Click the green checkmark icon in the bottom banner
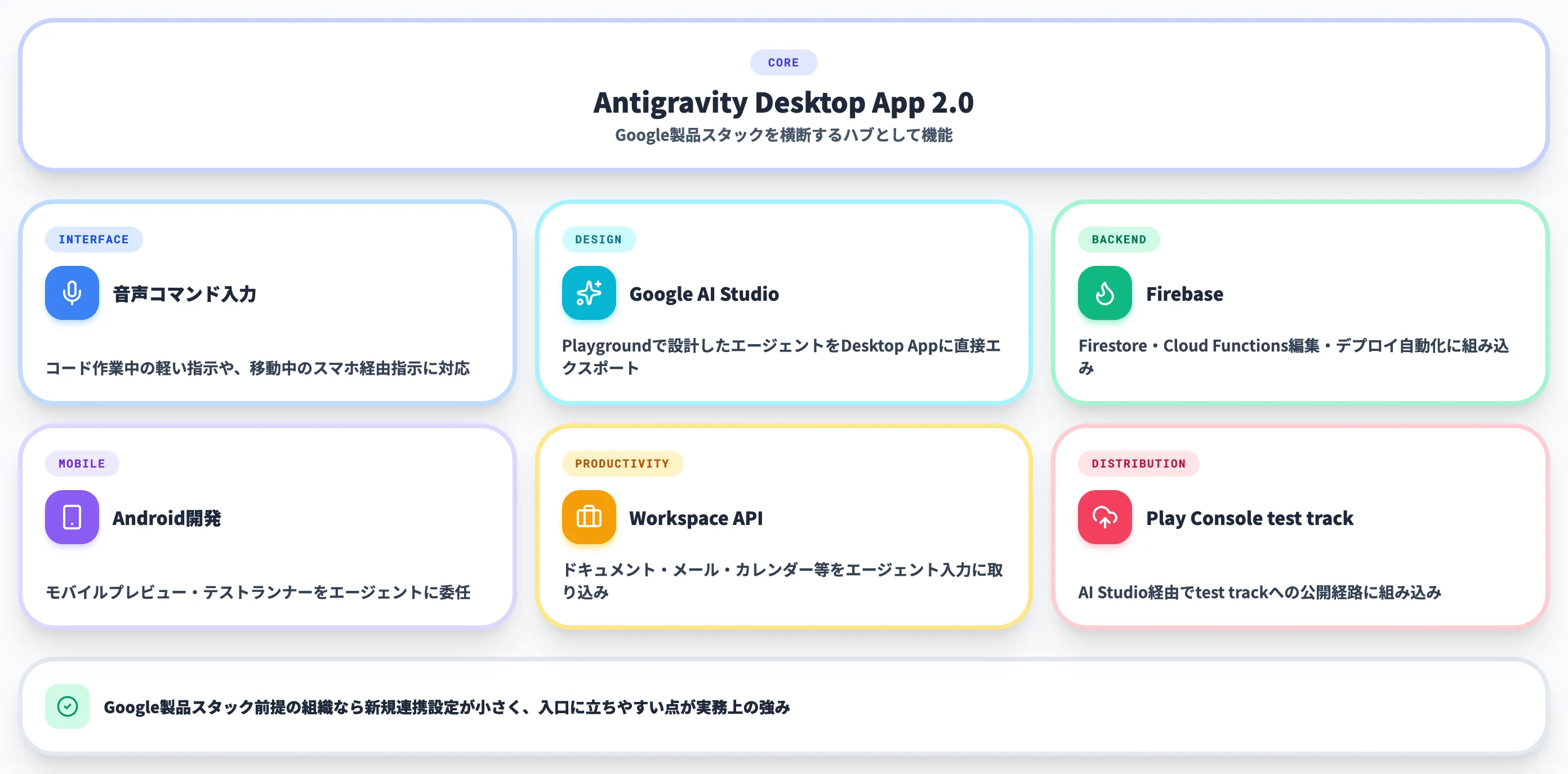 [x=68, y=706]
